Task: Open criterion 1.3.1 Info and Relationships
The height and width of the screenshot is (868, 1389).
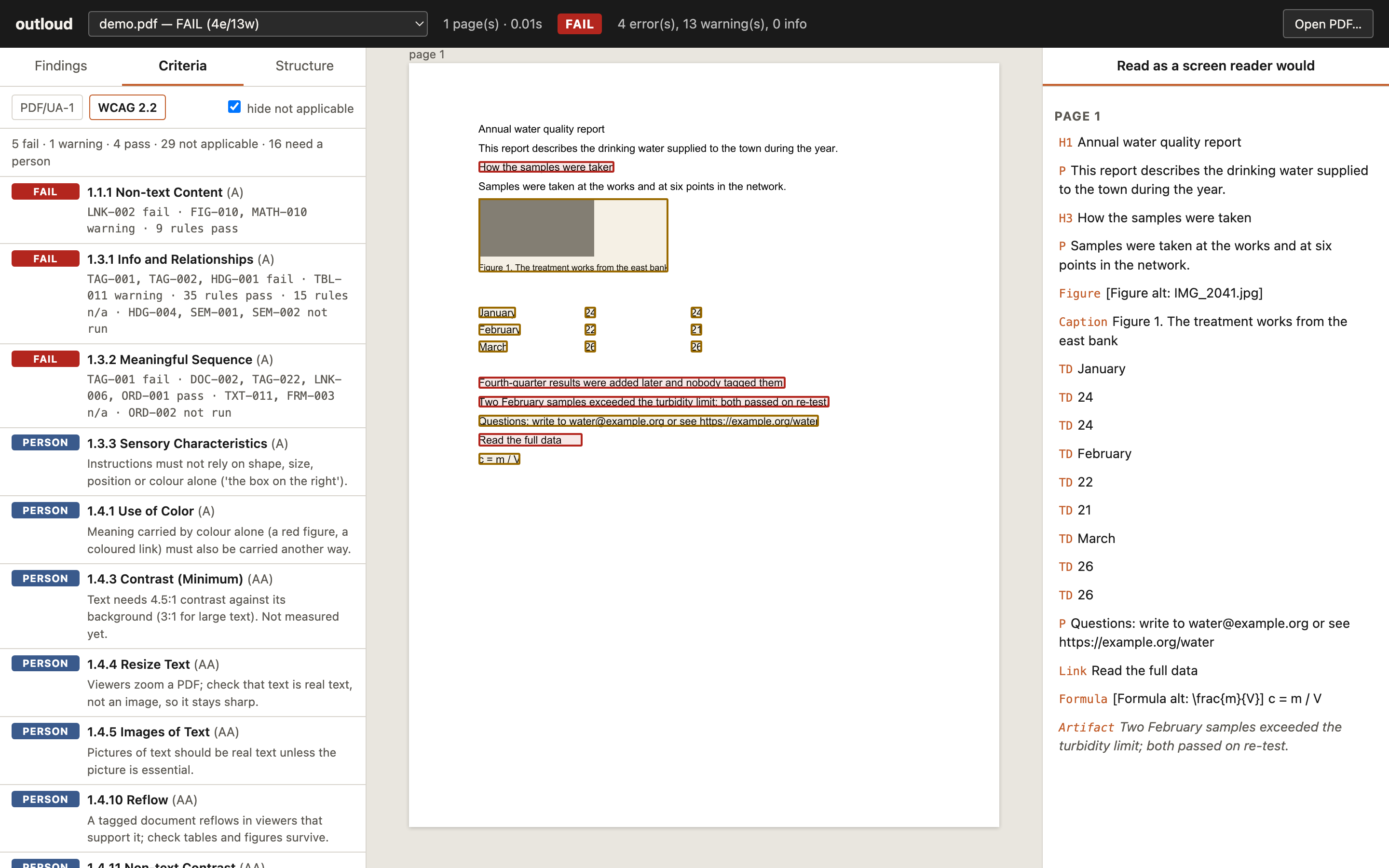Action: click(182, 294)
